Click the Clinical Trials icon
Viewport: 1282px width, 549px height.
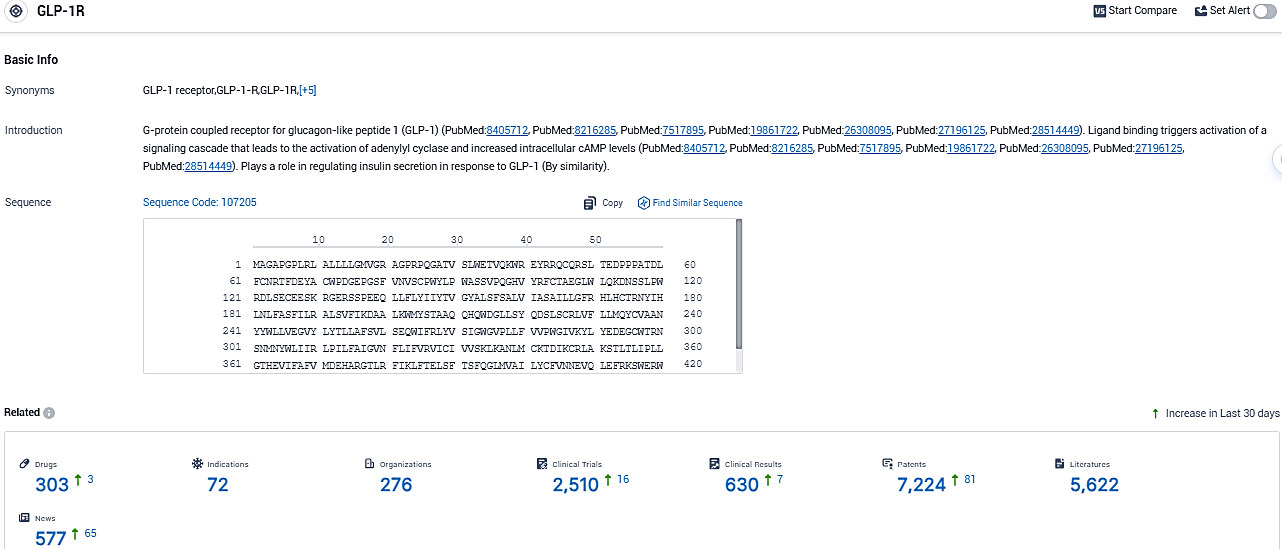[x=543, y=464]
